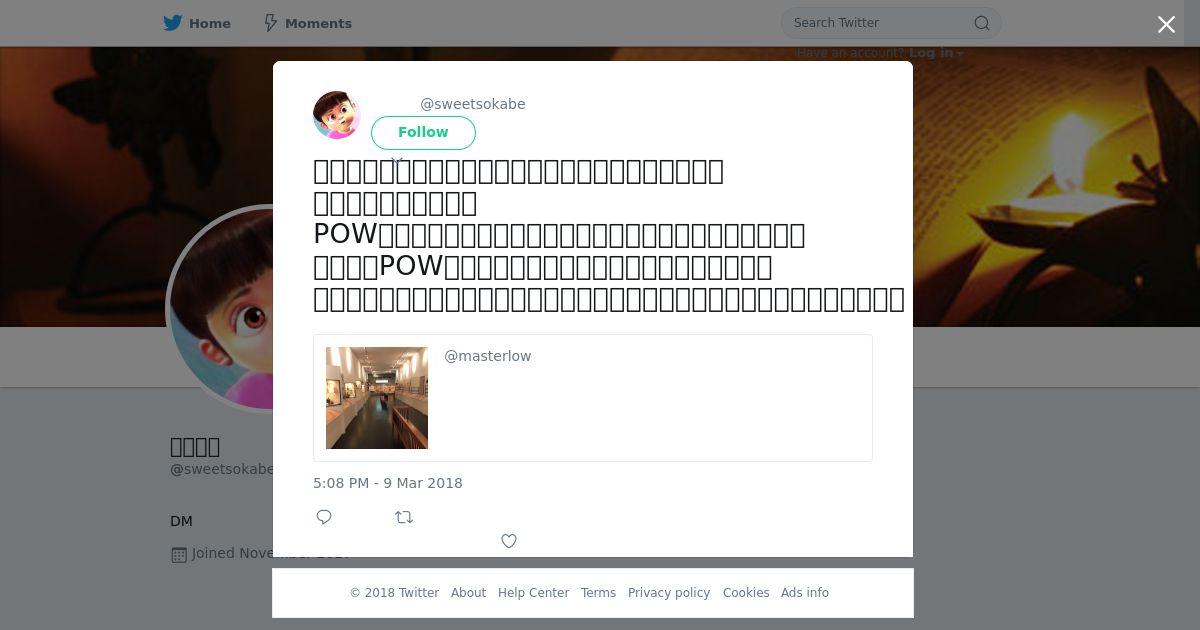Reply to the tweet with the speech bubble icon
This screenshot has width=1200, height=630.
pos(324,517)
